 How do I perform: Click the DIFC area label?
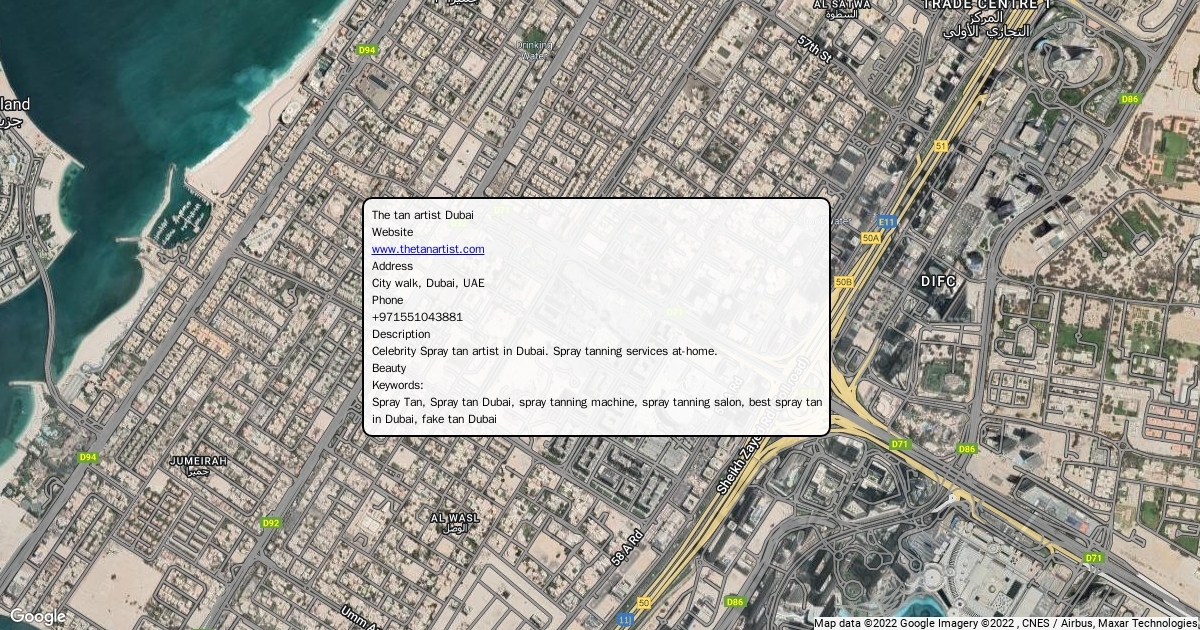coord(938,282)
